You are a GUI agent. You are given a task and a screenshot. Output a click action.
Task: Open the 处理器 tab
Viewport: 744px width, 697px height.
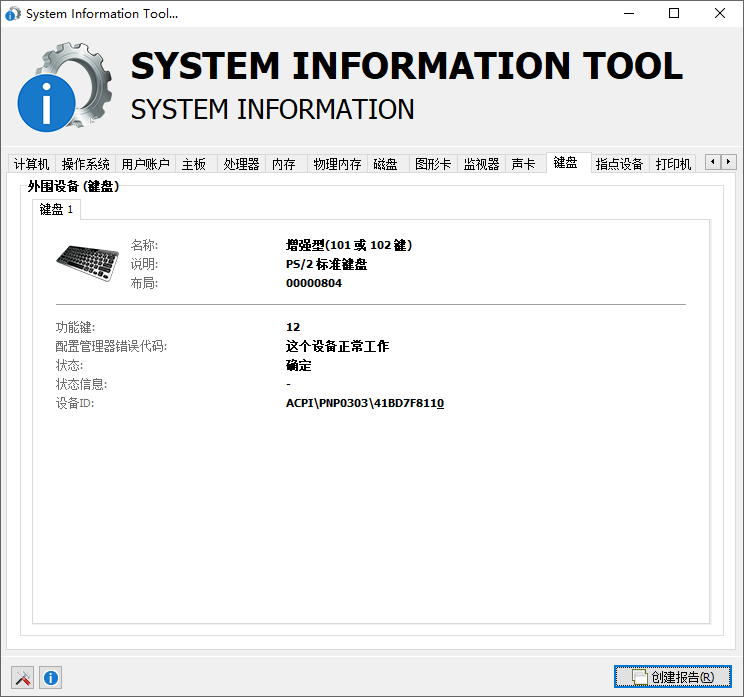pyautogui.click(x=242, y=164)
